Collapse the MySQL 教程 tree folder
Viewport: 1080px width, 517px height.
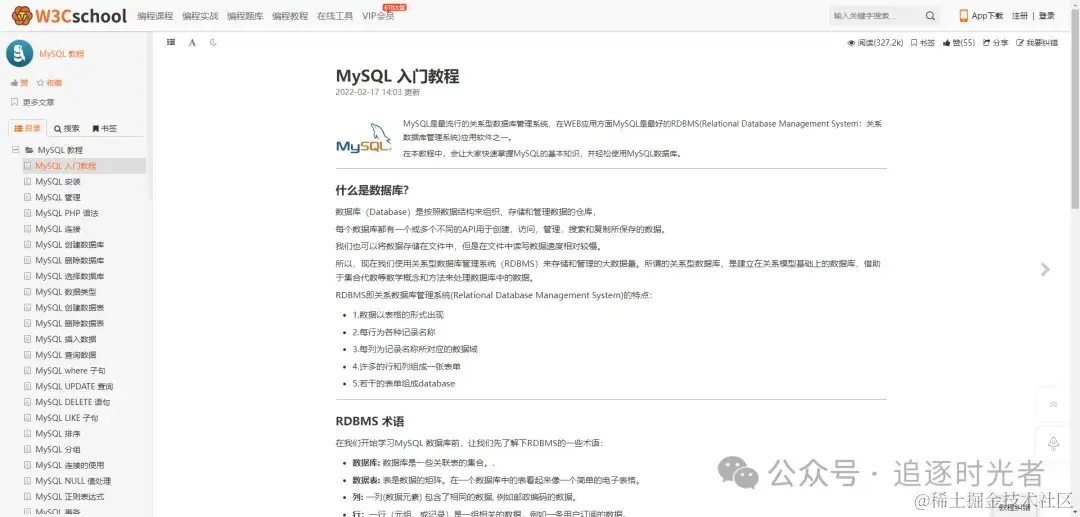click(x=15, y=150)
